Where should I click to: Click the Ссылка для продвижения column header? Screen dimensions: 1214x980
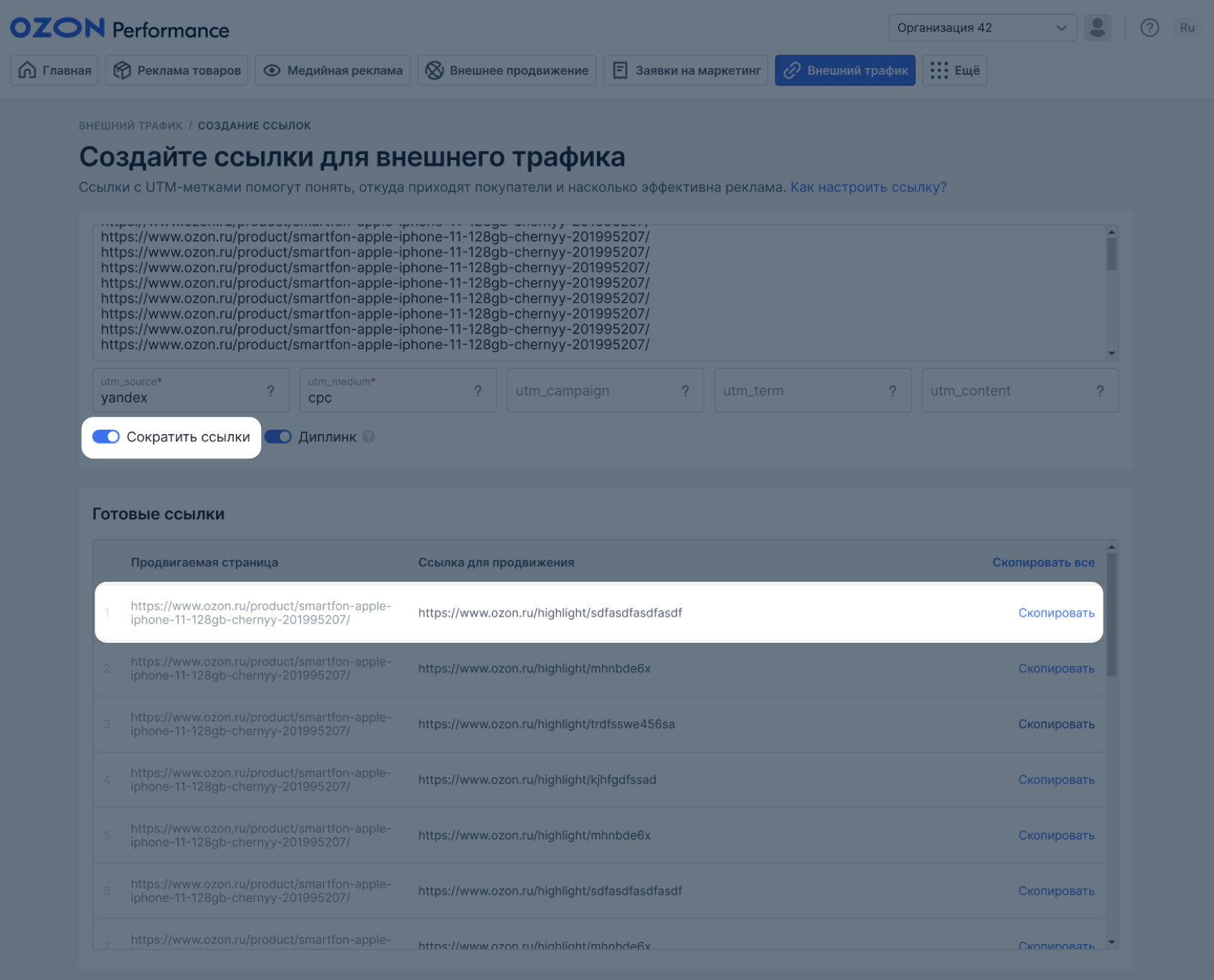point(497,562)
